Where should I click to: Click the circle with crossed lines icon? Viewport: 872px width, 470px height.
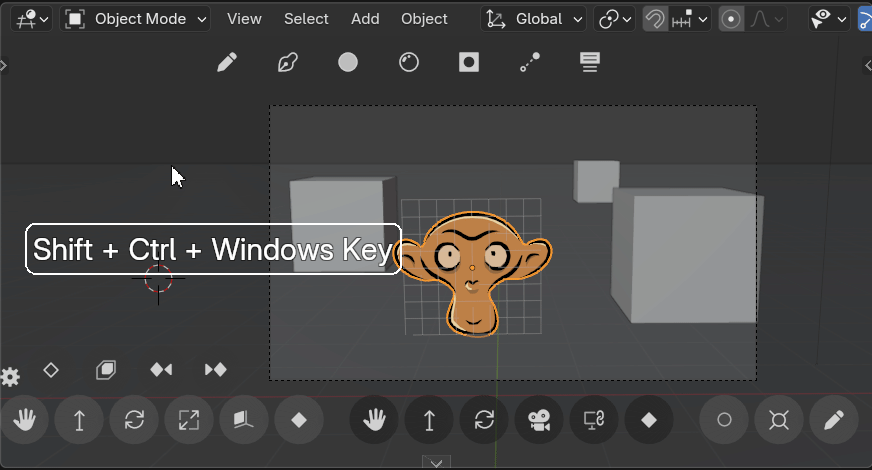coord(779,420)
